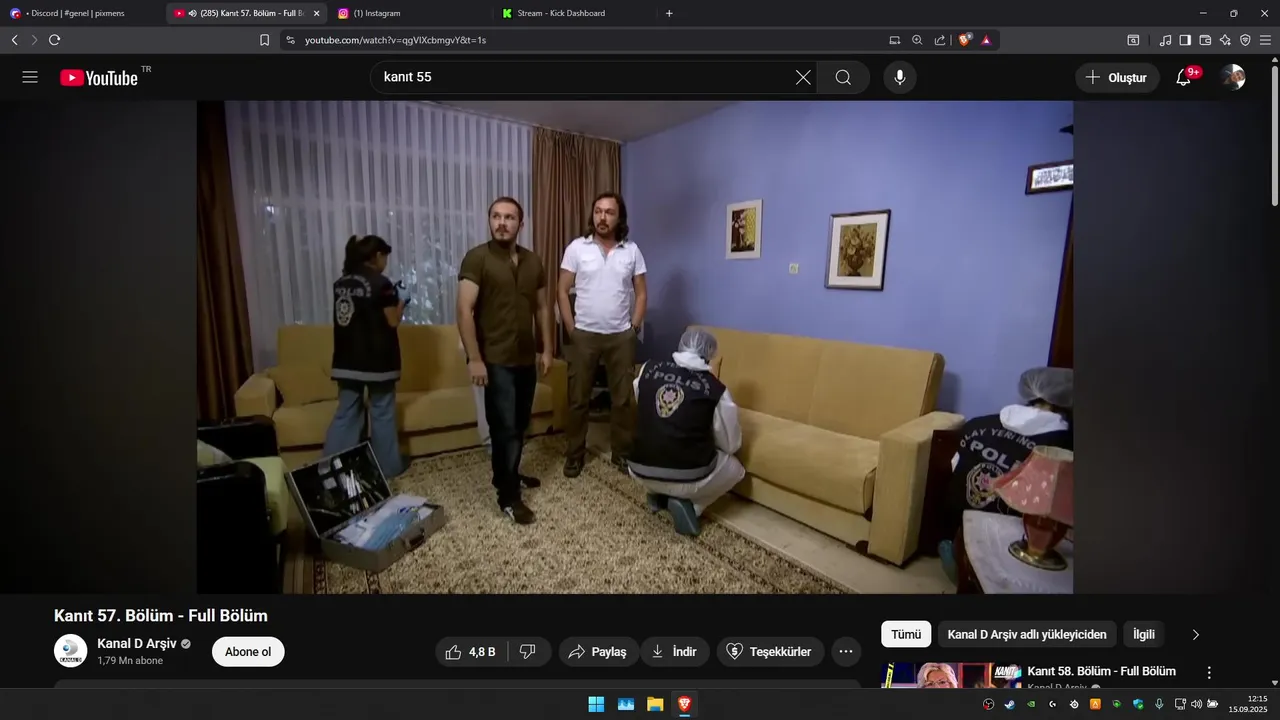Dislike the video with thumbs down
1280x720 pixels.
pos(528,652)
